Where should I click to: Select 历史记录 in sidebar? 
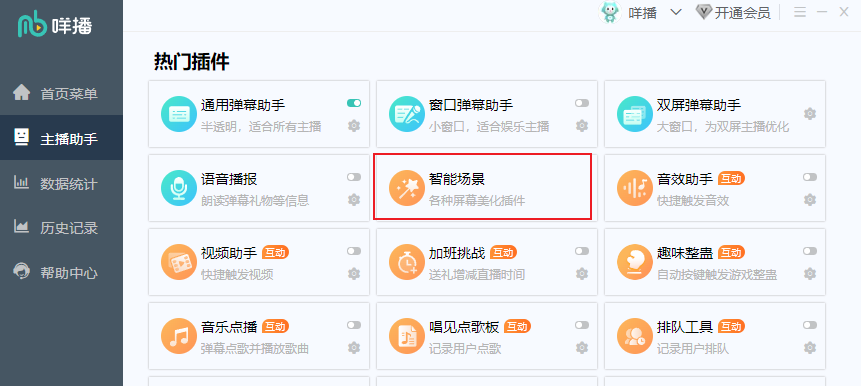[x=62, y=227]
